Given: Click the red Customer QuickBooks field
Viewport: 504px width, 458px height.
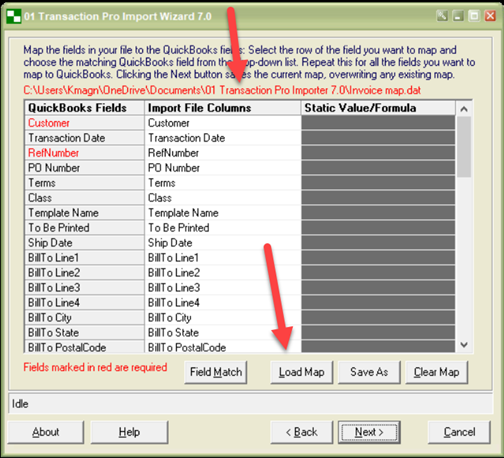Looking at the screenshot, I should [x=84, y=123].
